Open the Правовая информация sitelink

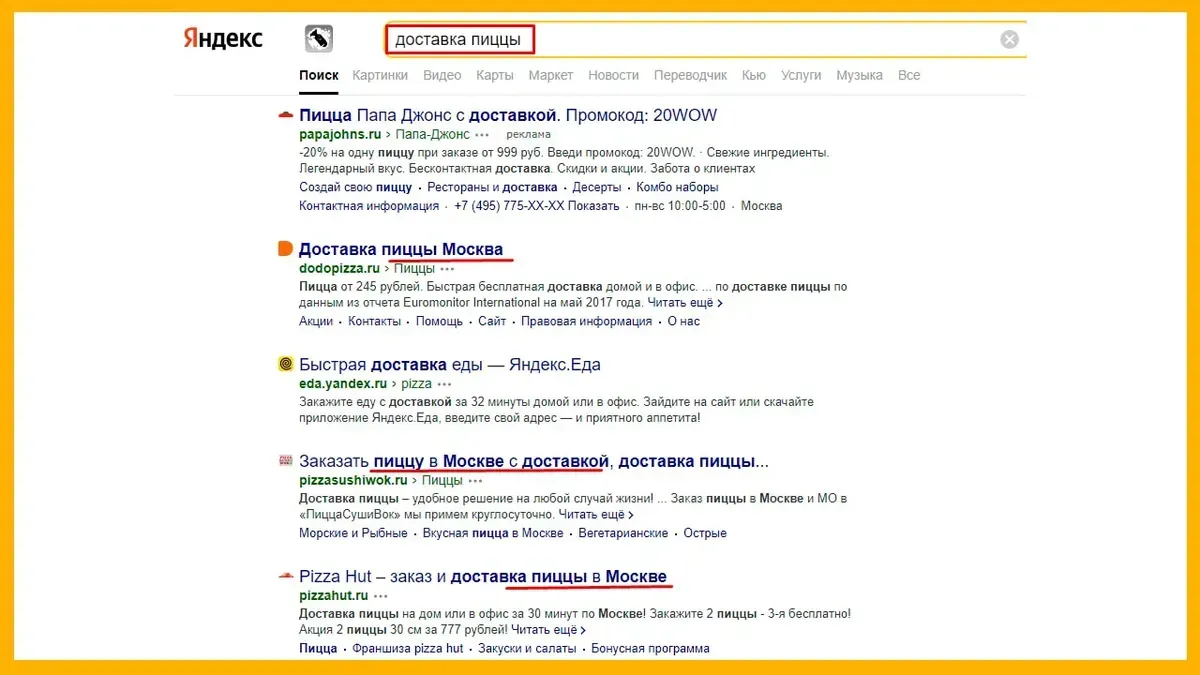point(587,321)
